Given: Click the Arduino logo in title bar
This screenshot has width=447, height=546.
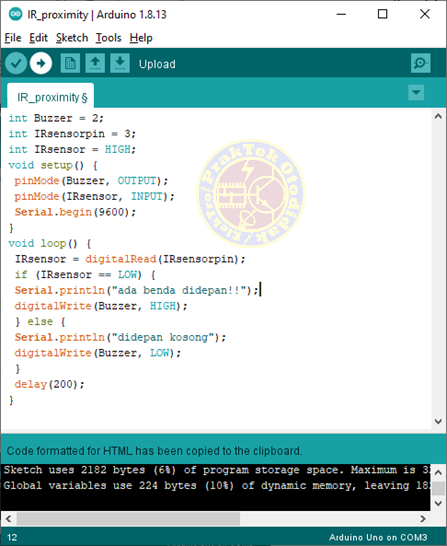Looking at the screenshot, I should point(16,14).
